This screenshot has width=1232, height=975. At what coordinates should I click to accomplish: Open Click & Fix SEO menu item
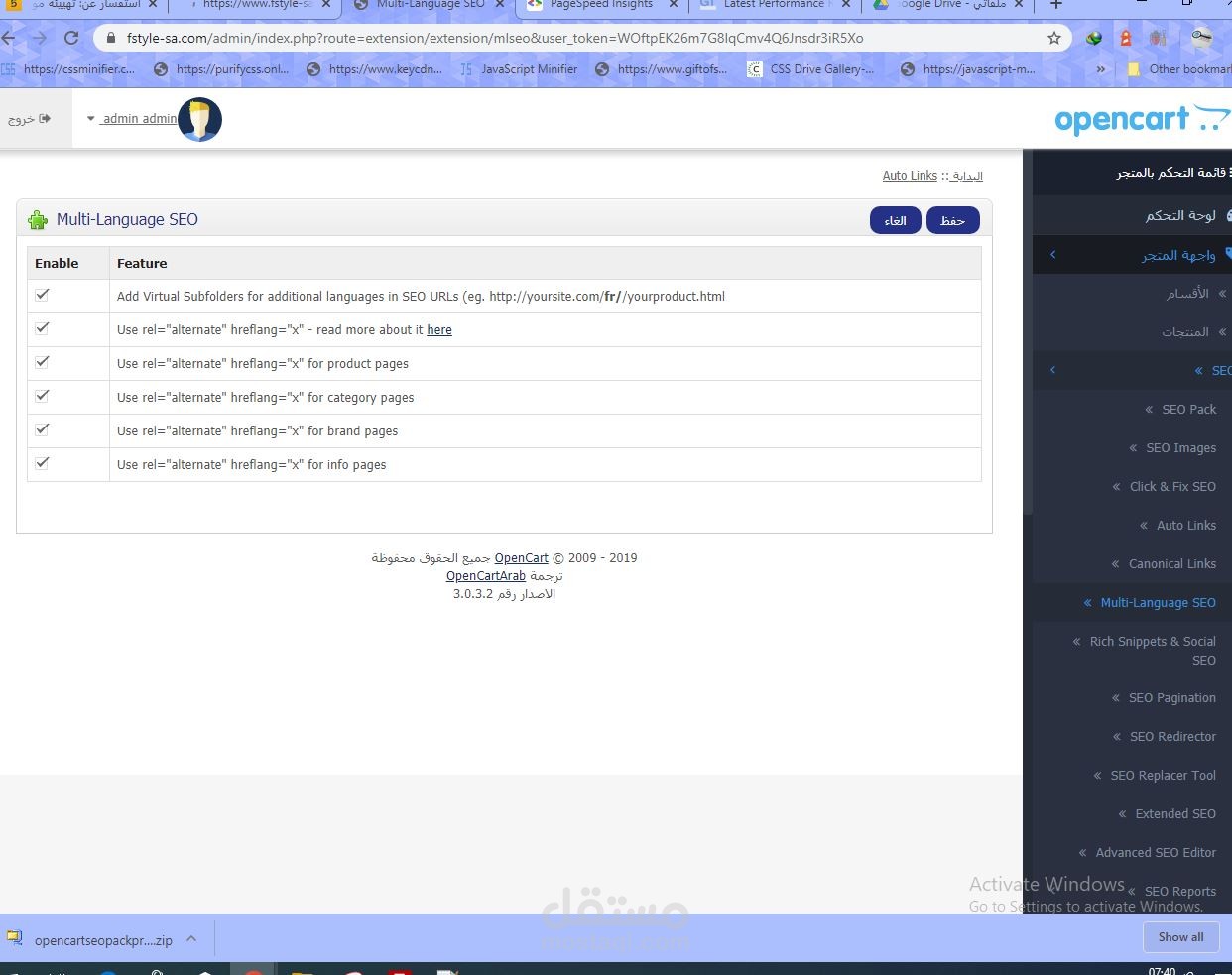[1172, 486]
